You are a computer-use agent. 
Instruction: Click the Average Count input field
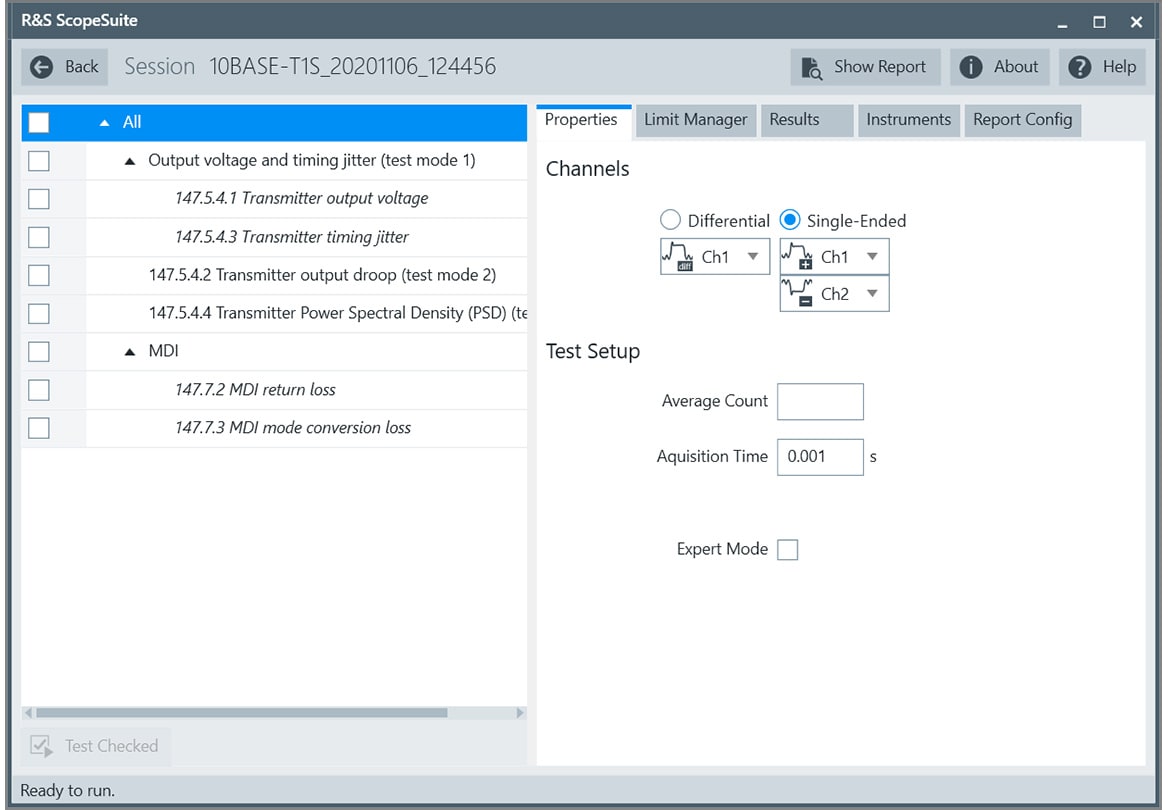tap(820, 402)
